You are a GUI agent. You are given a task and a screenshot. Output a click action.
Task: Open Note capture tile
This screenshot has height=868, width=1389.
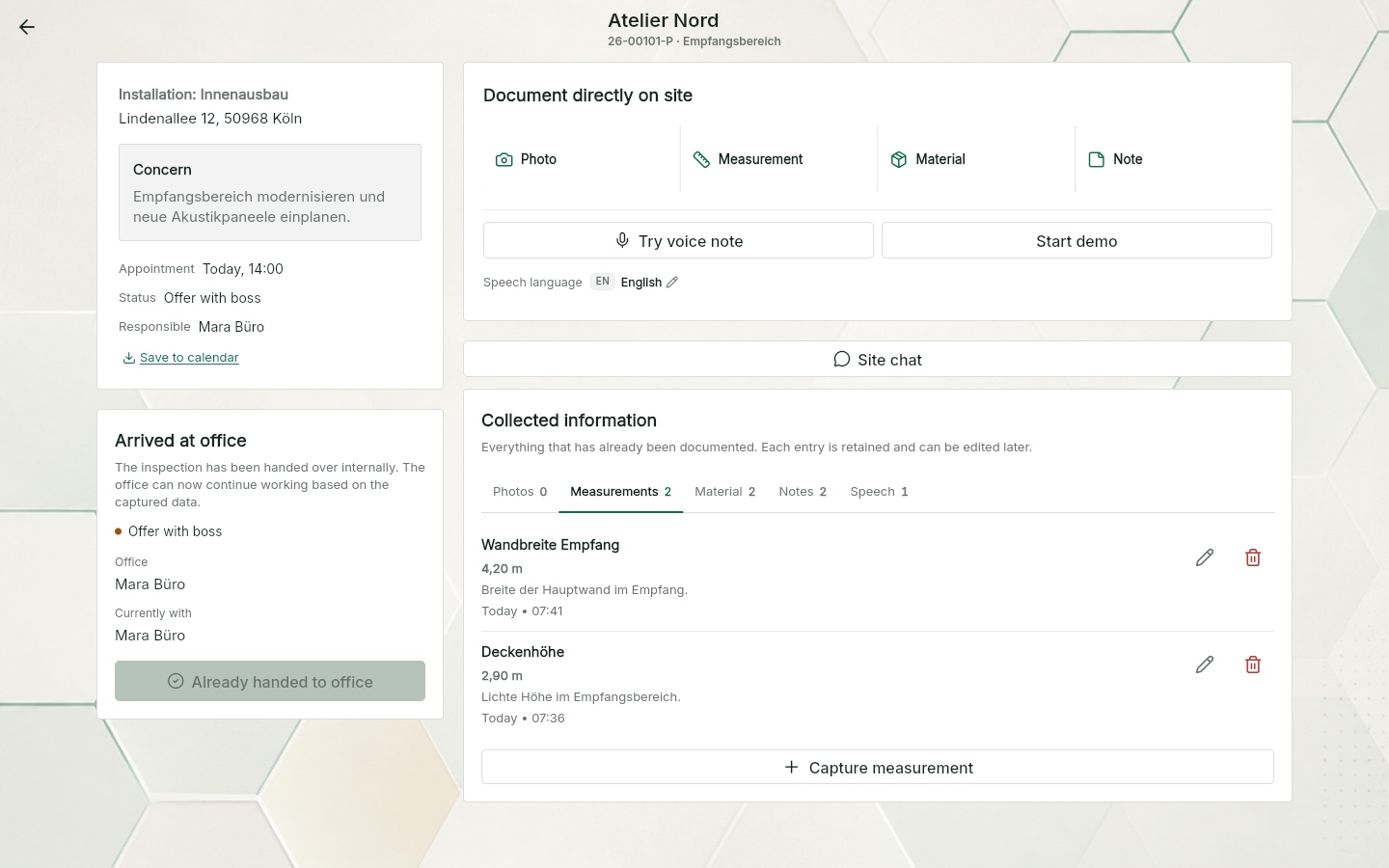(1174, 159)
